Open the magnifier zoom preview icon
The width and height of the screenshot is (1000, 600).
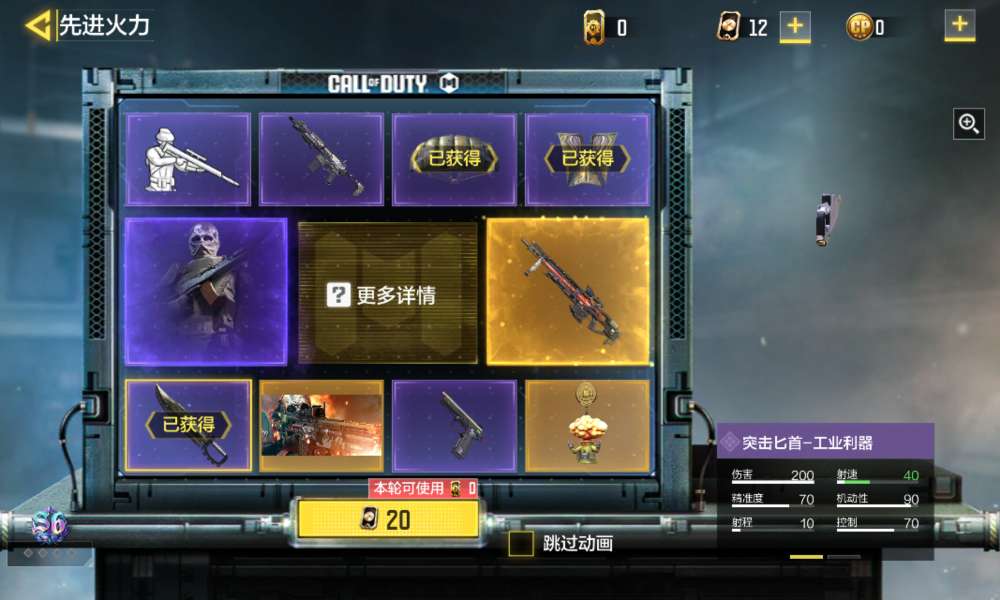(x=969, y=124)
